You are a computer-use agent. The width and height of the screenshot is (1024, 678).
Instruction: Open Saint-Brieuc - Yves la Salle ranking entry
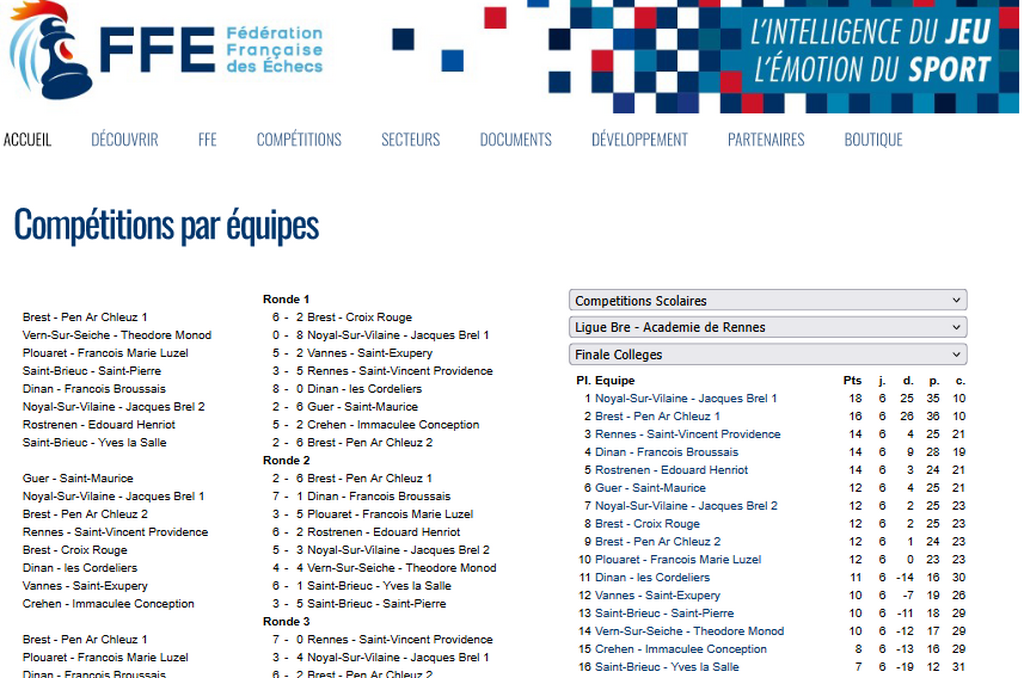click(x=667, y=667)
